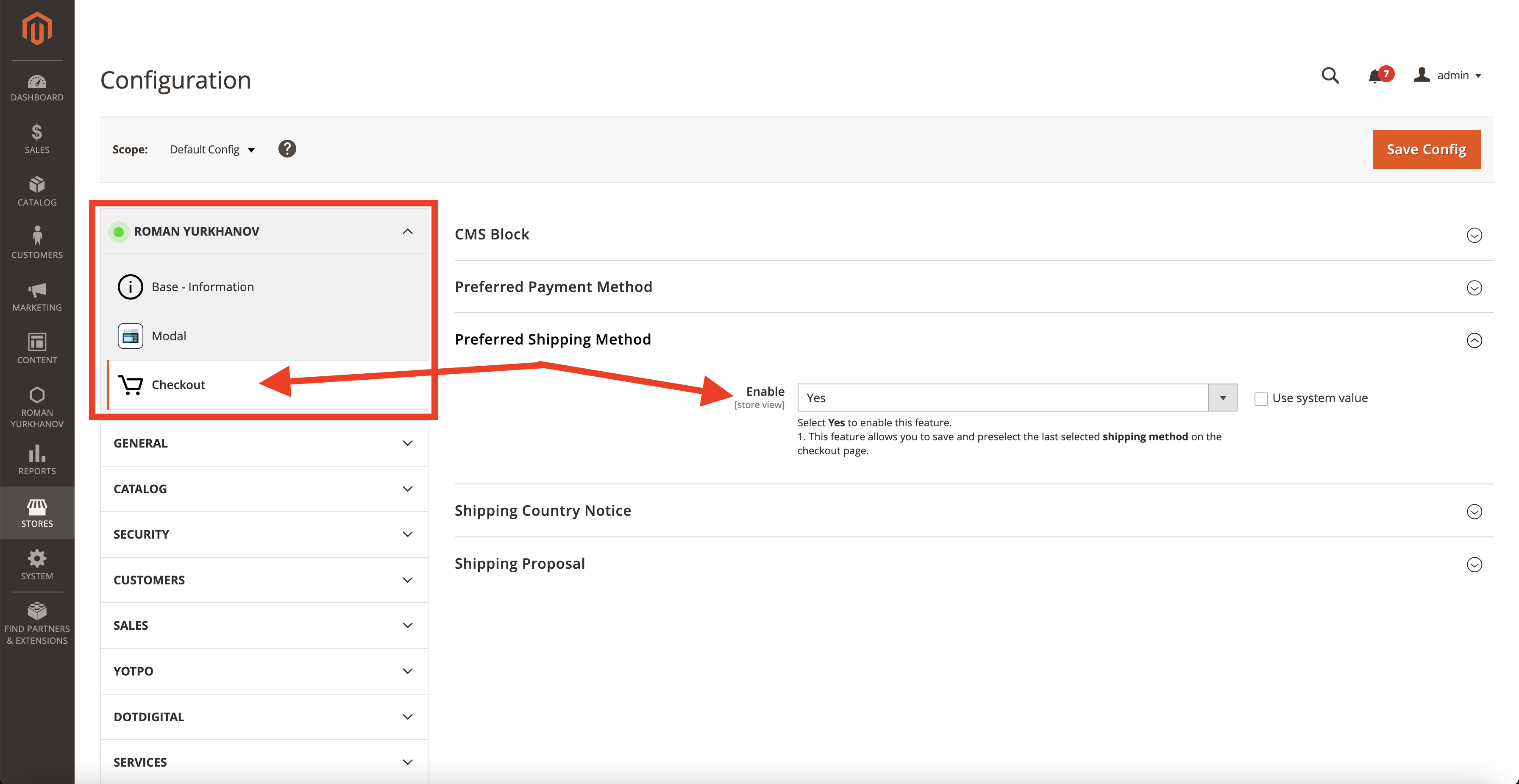This screenshot has height=784, width=1519.
Task: Click the Configuration page title
Action: [x=176, y=80]
